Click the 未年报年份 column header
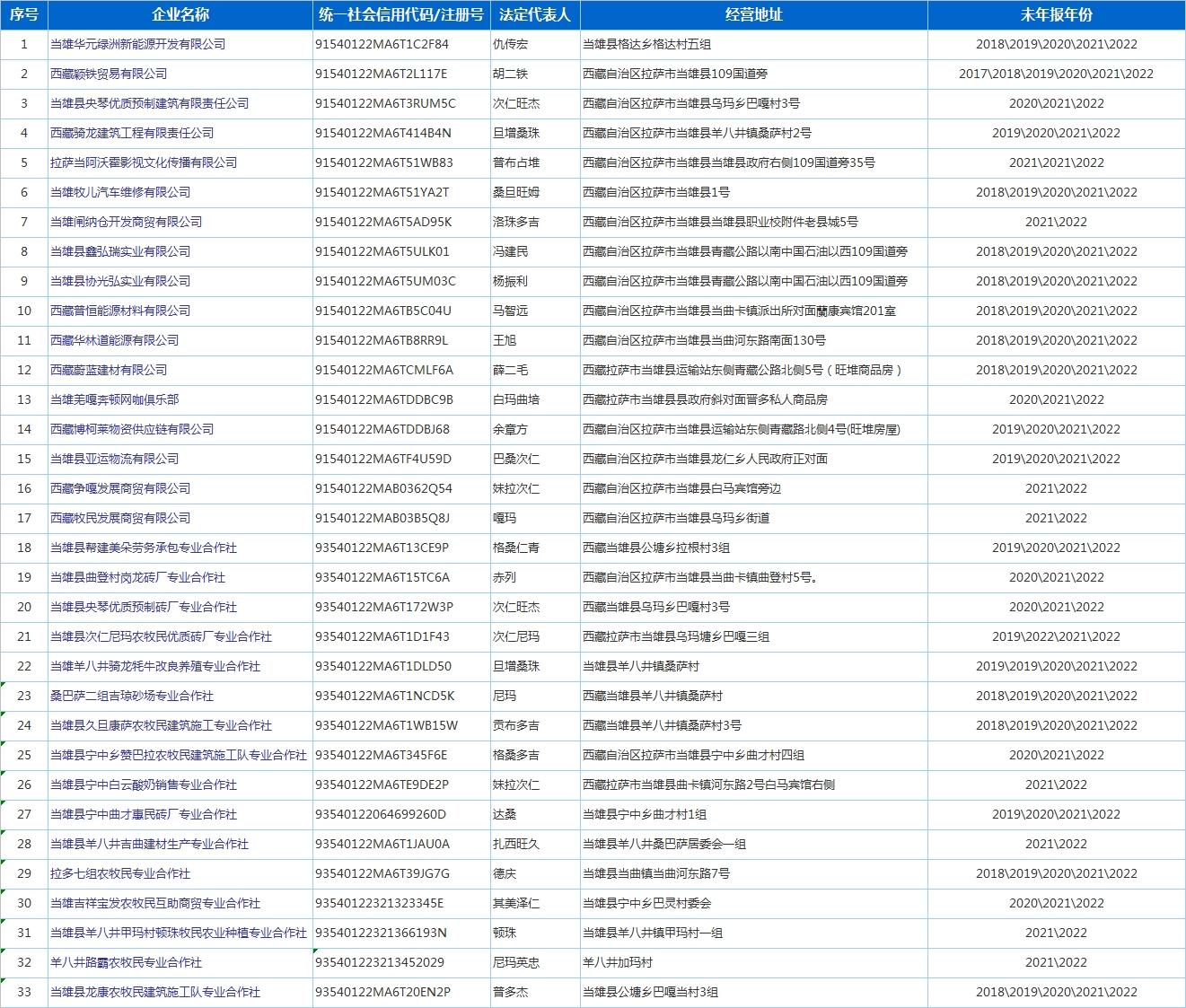The height and width of the screenshot is (1008, 1186). (x=1057, y=14)
